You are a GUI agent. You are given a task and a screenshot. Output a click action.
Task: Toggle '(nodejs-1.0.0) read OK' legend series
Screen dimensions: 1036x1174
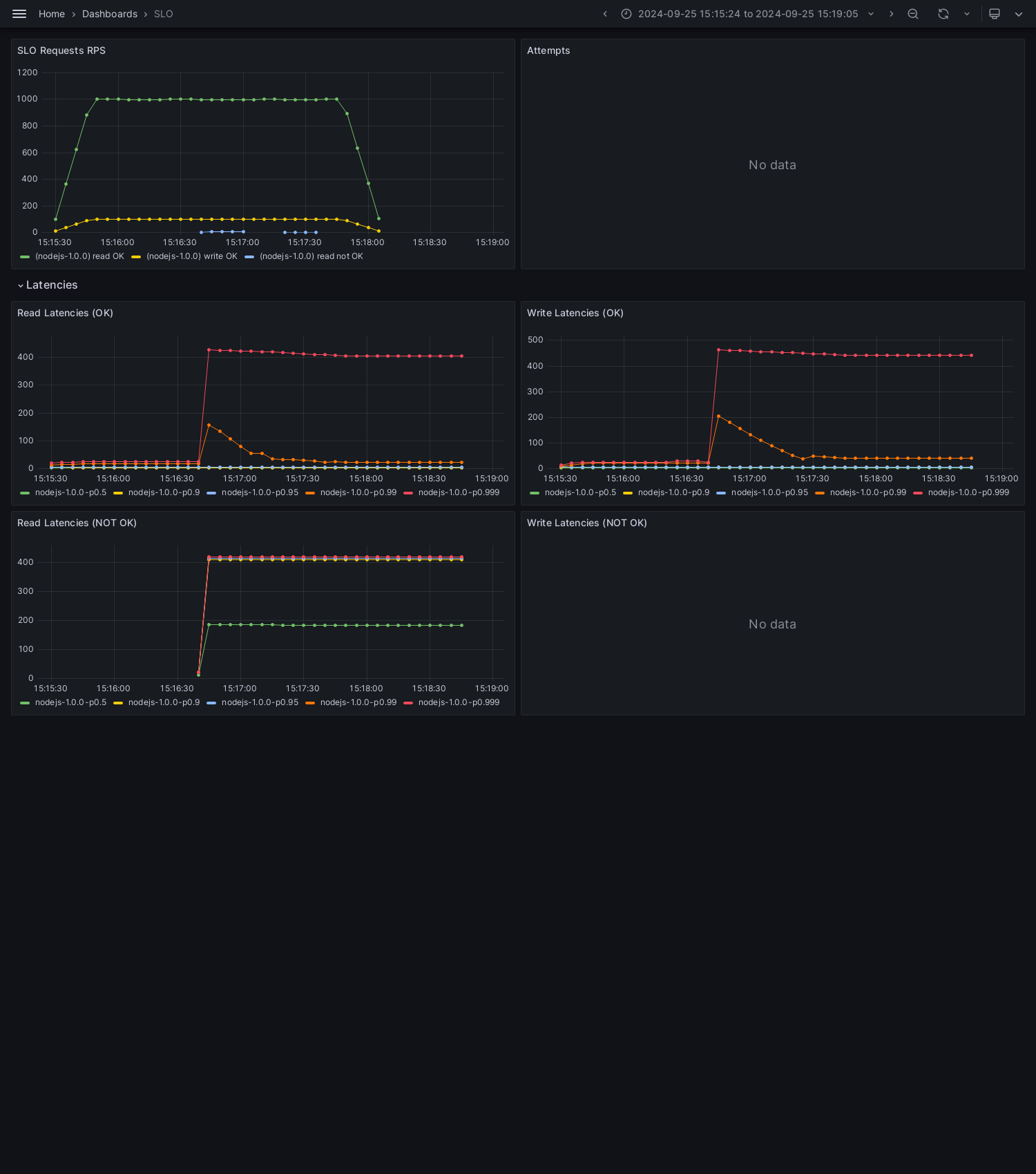pos(79,256)
